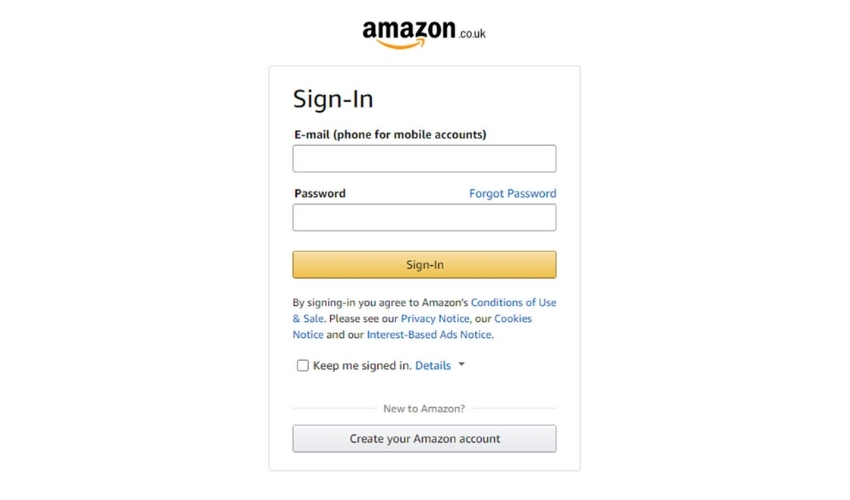Open the Interest-Based Ads Notice link
This screenshot has height=500, width=850.
point(429,335)
